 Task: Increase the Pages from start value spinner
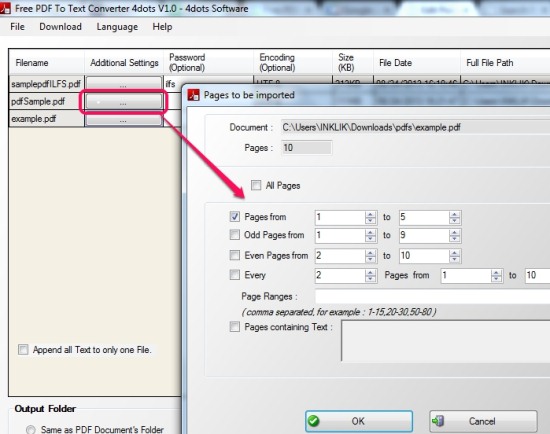pos(370,214)
